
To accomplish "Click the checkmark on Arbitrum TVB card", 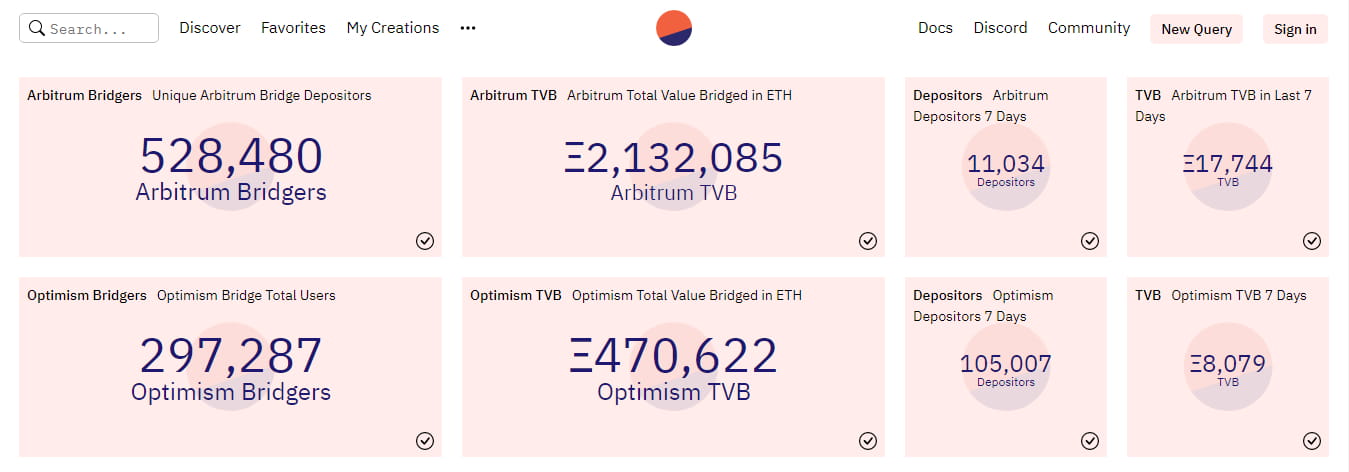I will point(868,240).
